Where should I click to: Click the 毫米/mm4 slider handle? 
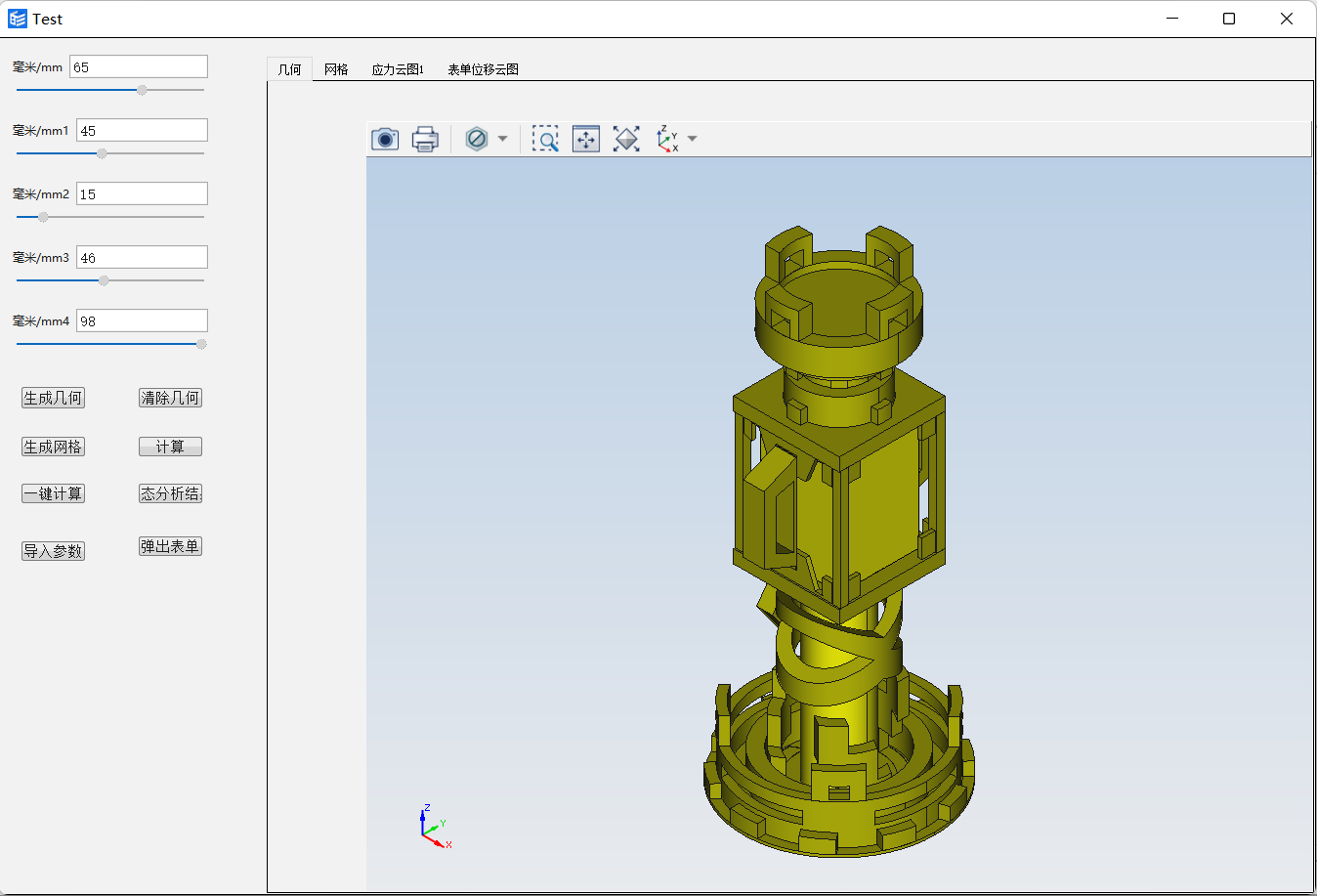(x=201, y=344)
